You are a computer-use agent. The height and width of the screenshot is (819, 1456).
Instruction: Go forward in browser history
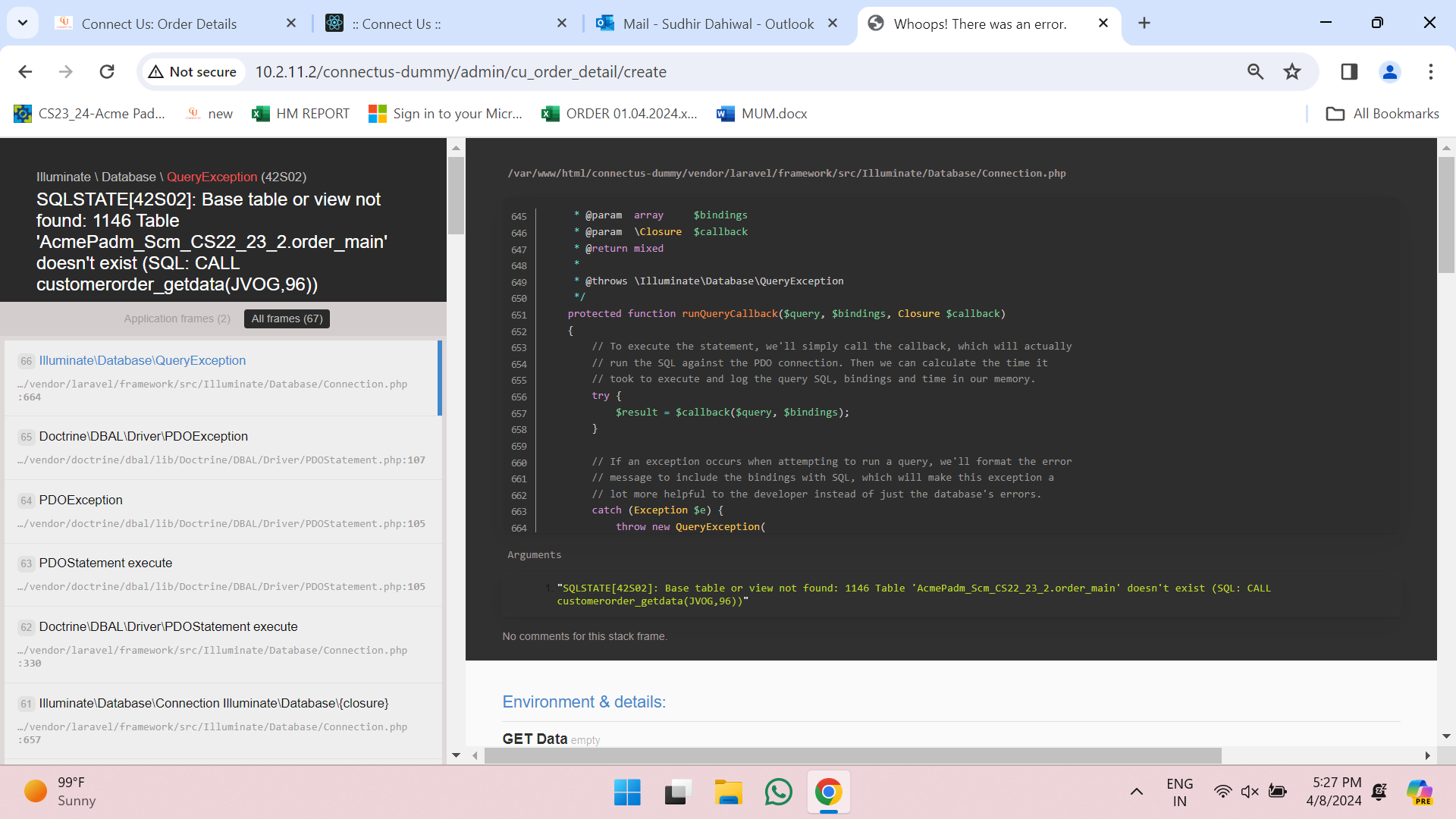pyautogui.click(x=66, y=71)
